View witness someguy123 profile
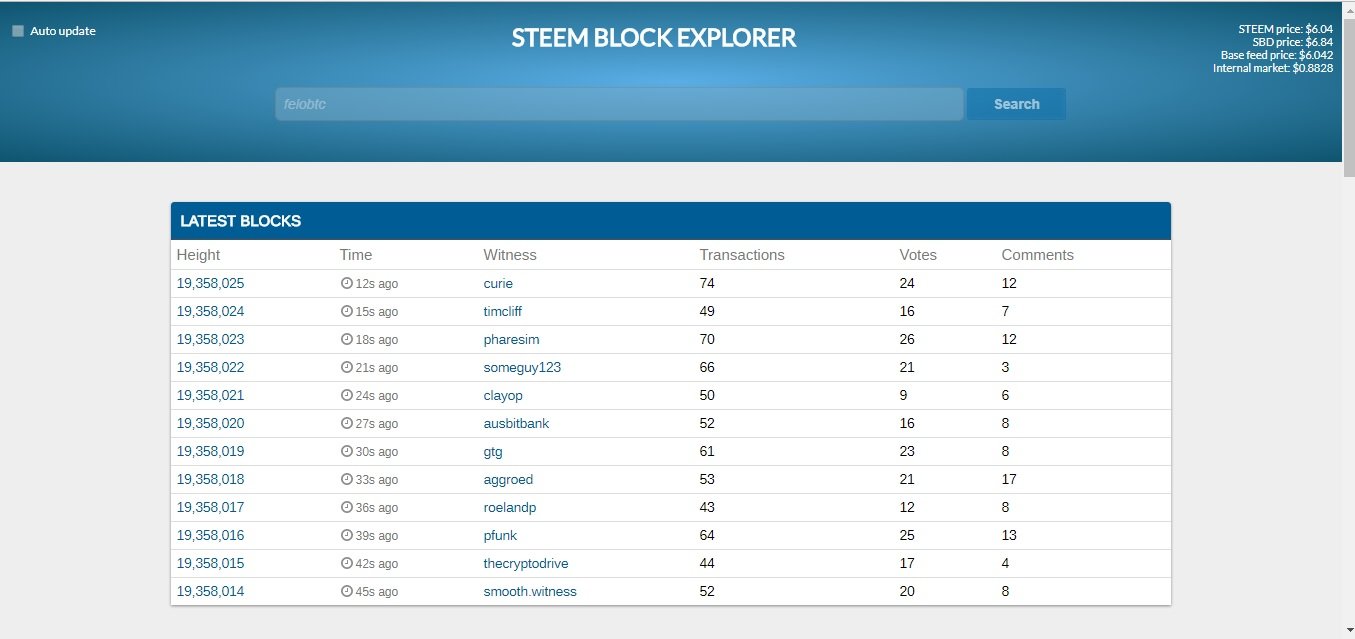Screen dimensions: 1355x639 point(522,367)
